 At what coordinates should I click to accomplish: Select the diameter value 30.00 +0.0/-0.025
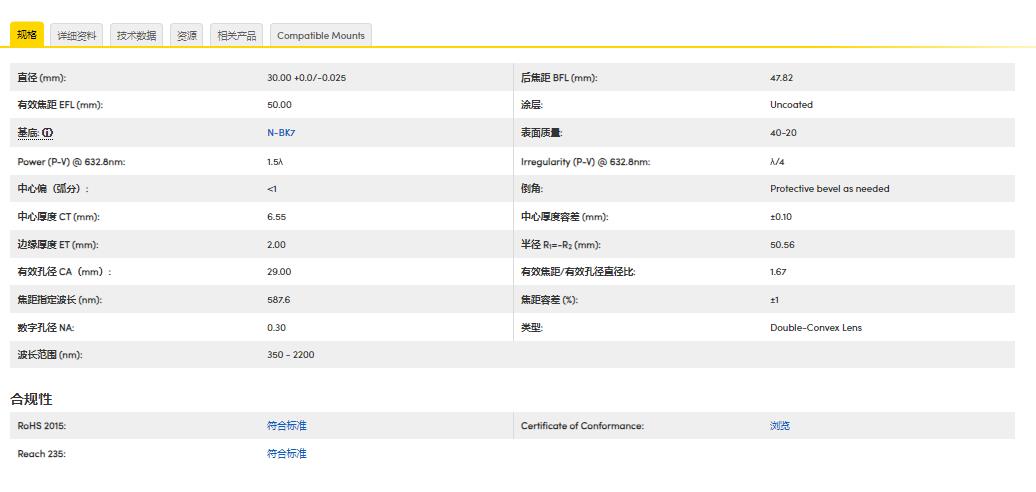(x=307, y=77)
